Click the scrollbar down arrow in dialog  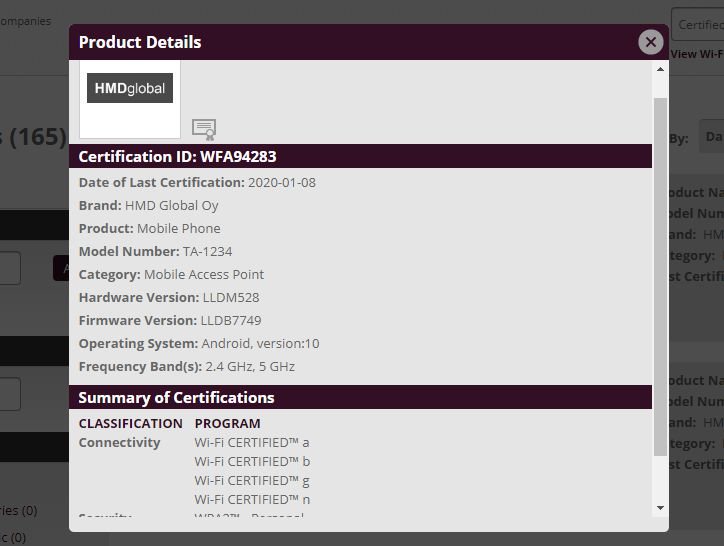pos(660,508)
